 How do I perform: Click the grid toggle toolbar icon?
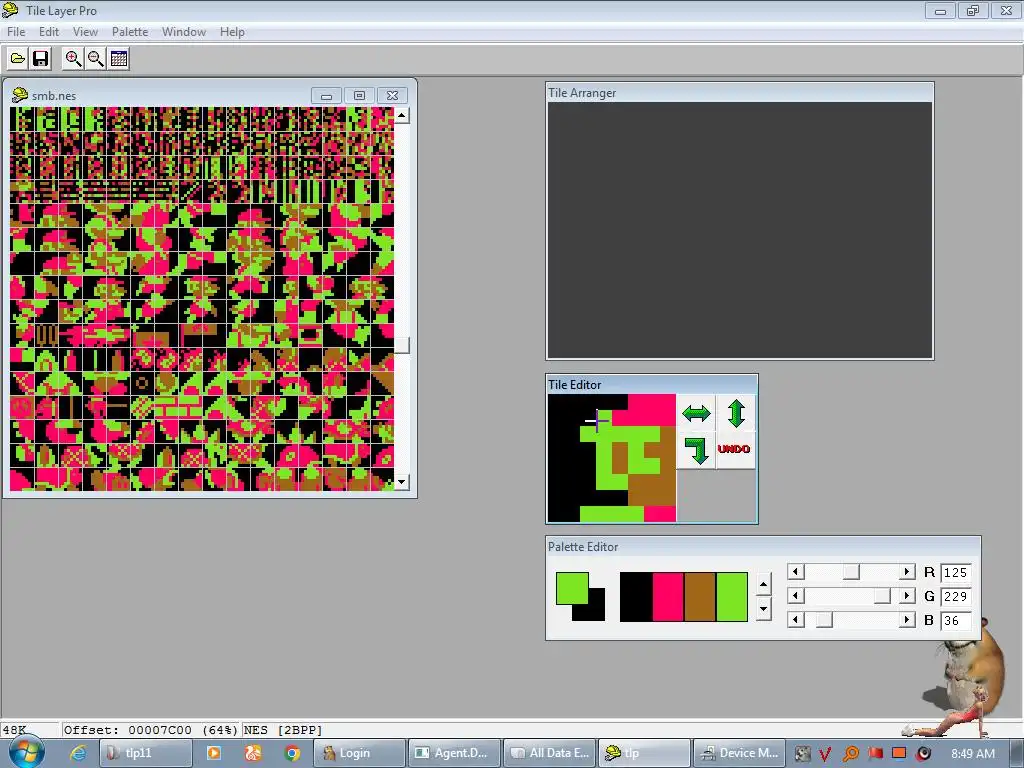(119, 59)
